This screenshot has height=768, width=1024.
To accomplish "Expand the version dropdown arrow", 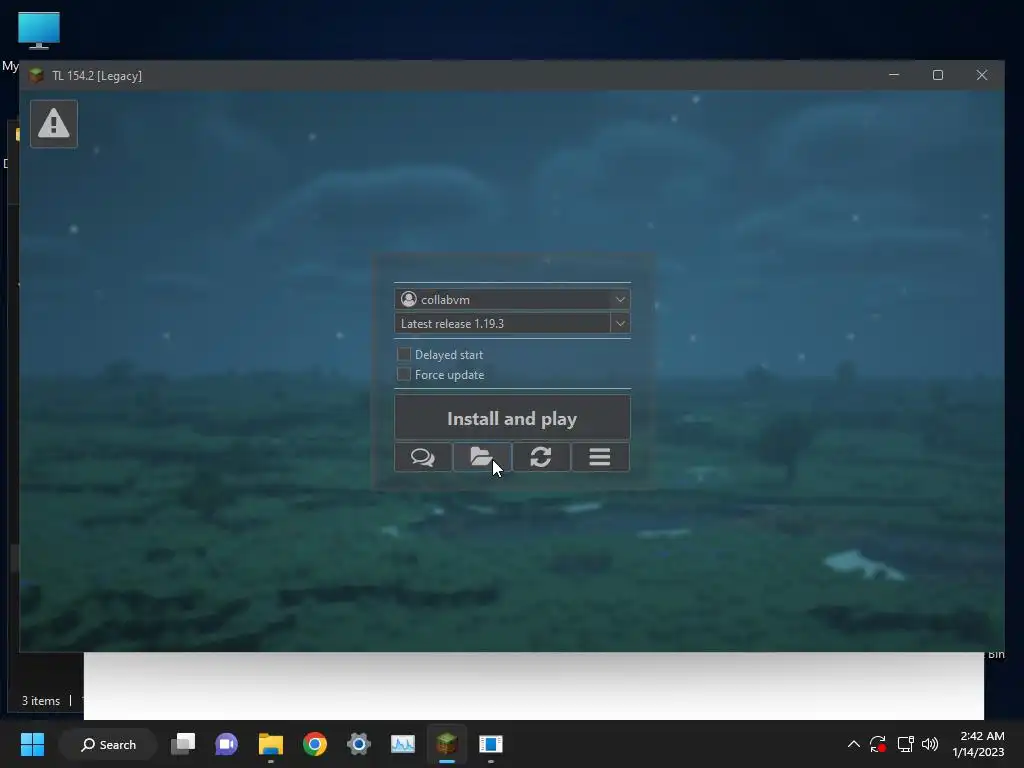I will (x=620, y=323).
